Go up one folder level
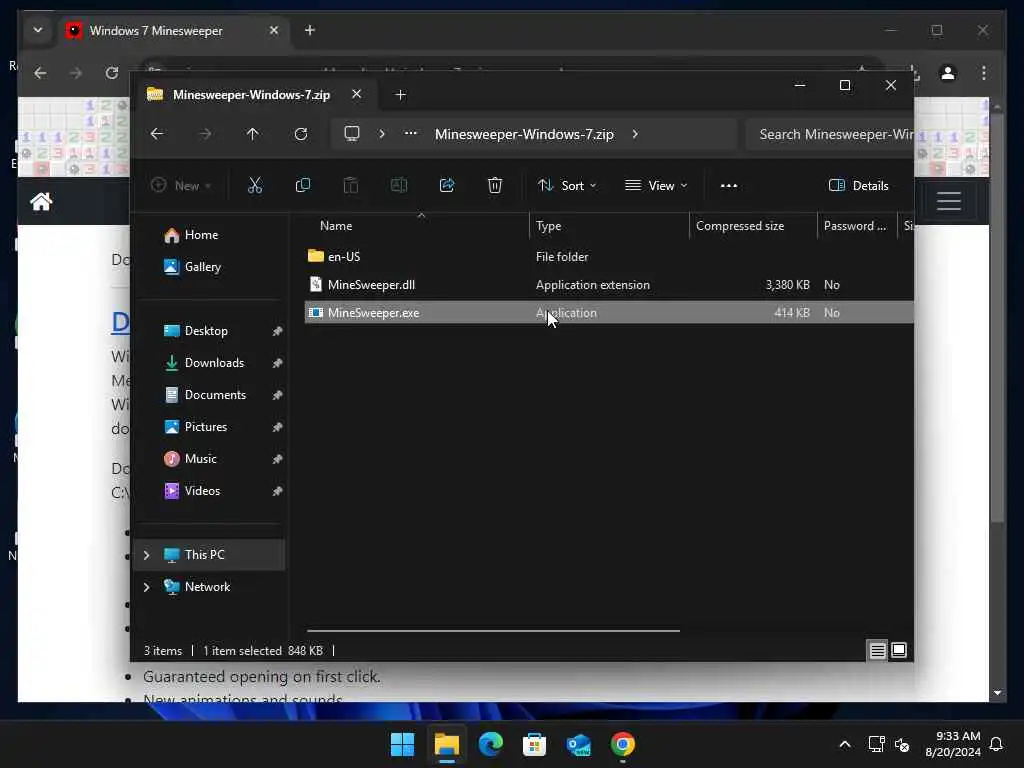Screen dimensions: 1024x768 (253, 134)
